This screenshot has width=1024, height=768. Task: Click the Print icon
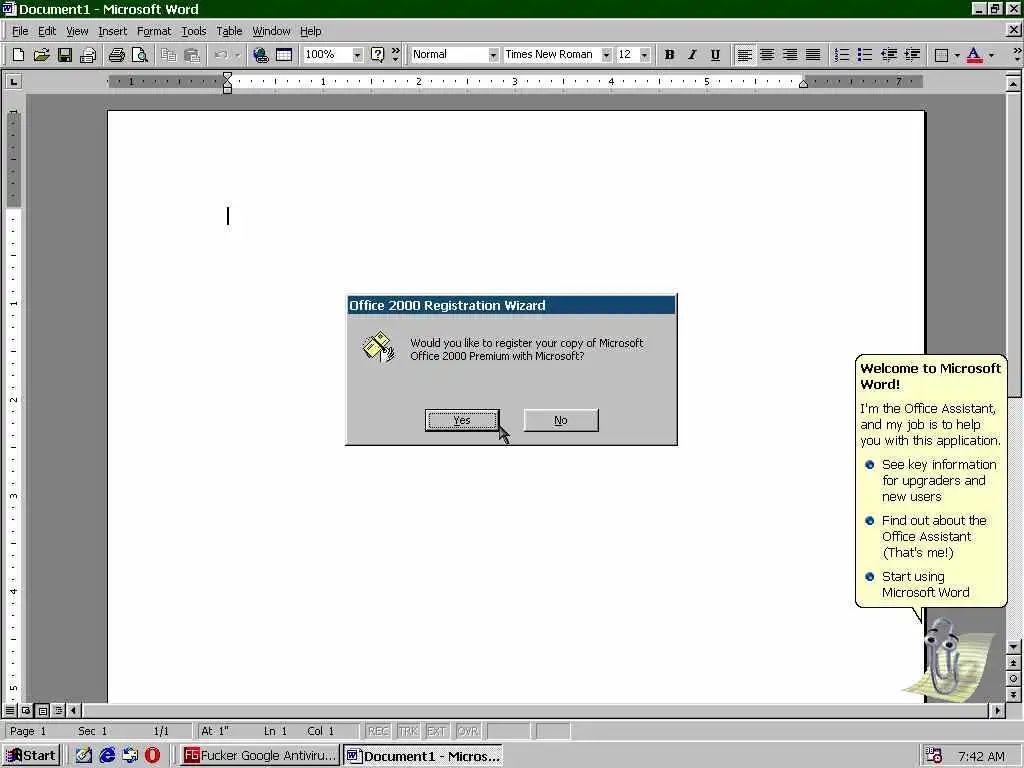click(x=116, y=55)
